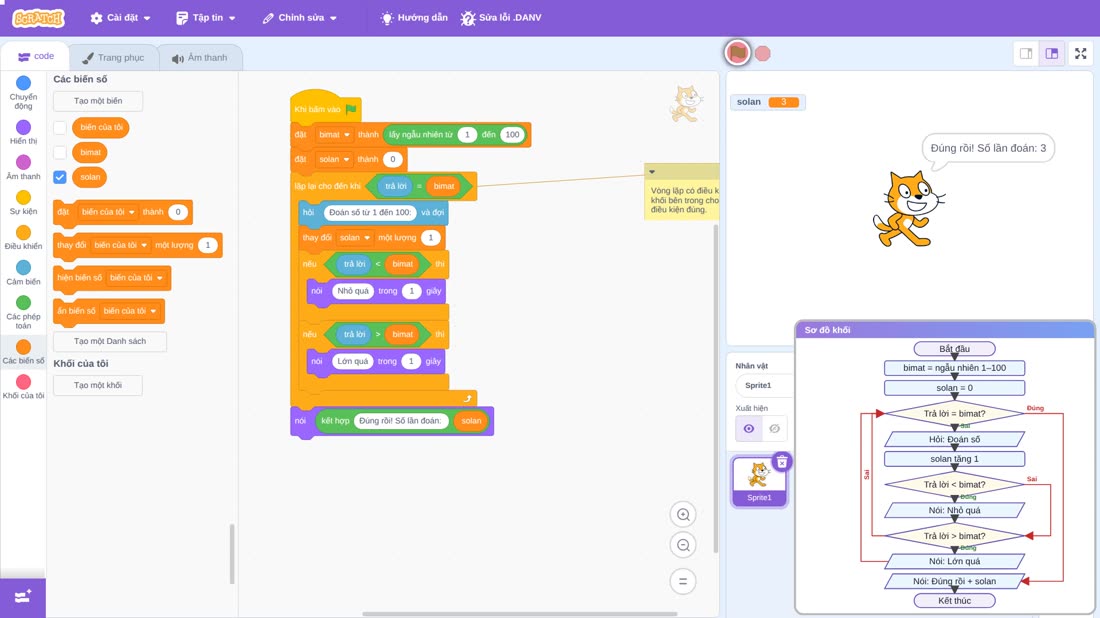Open the add extension button at bottom left
Image resolution: width=1100 pixels, height=618 pixels.
(23, 597)
